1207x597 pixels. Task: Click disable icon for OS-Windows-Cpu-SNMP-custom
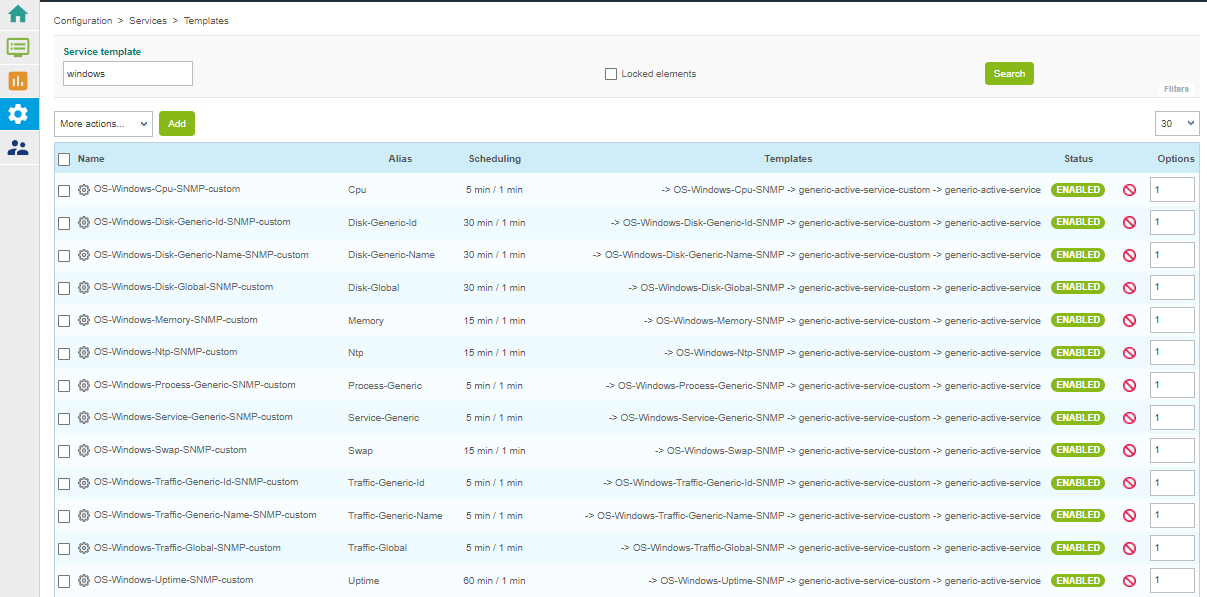click(x=1129, y=190)
